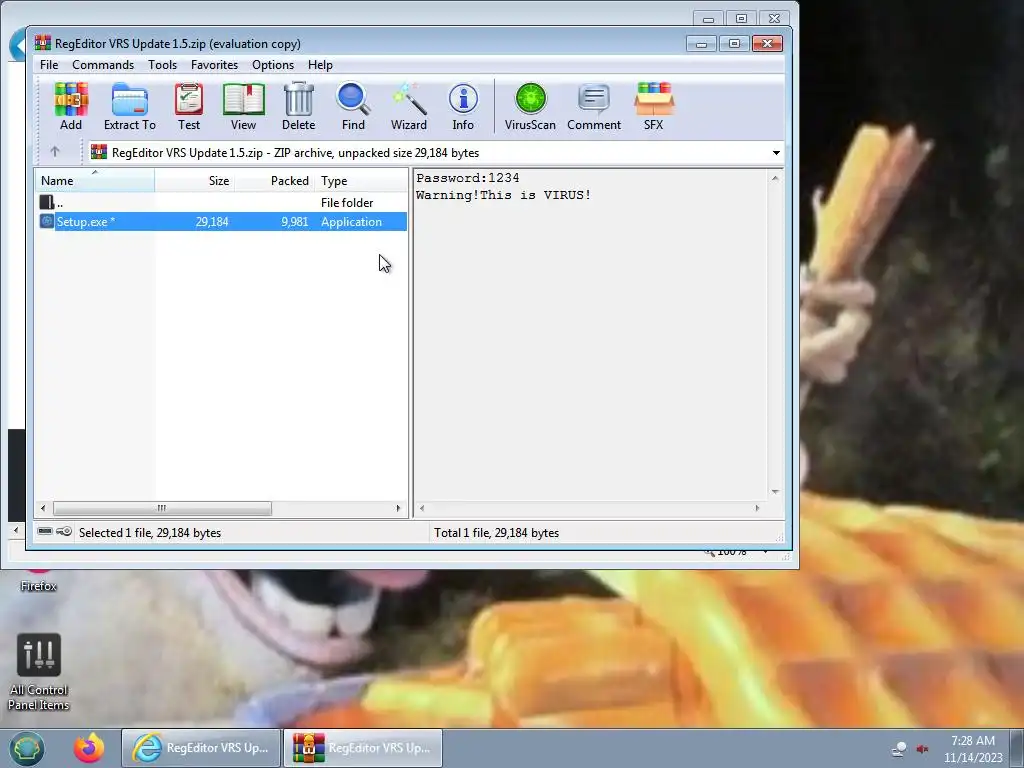Click the Add toolbar icon

pos(71,106)
